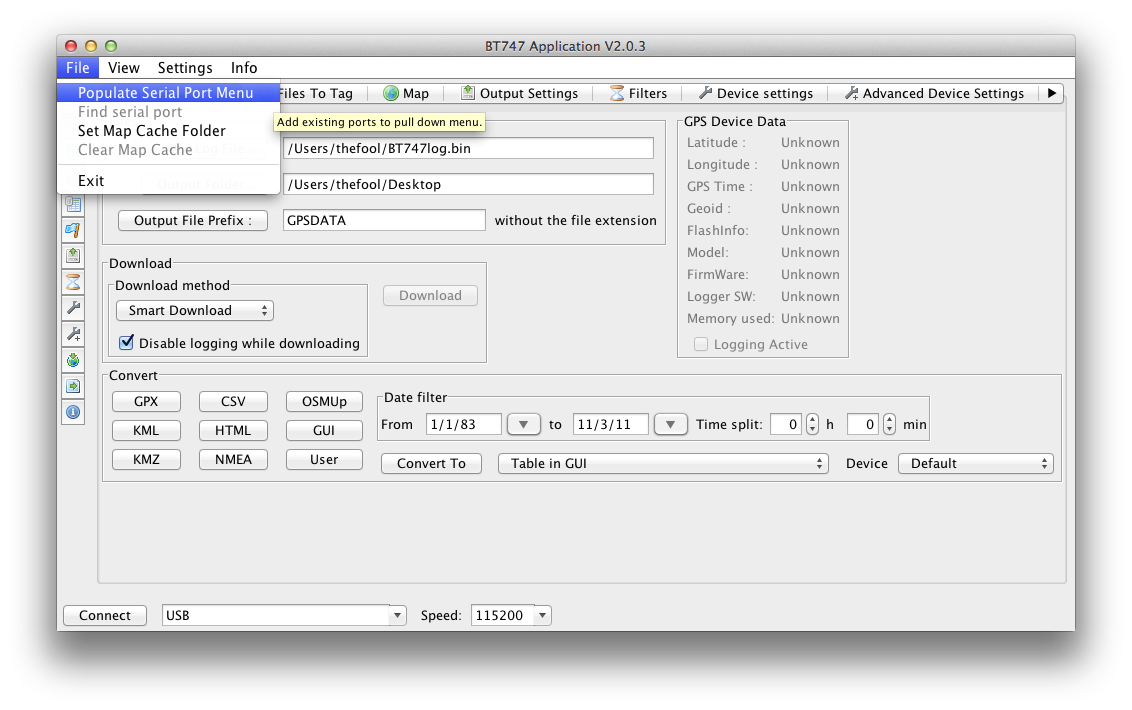Click the OSMUp convert button
The height and width of the screenshot is (710, 1132).
pos(324,402)
